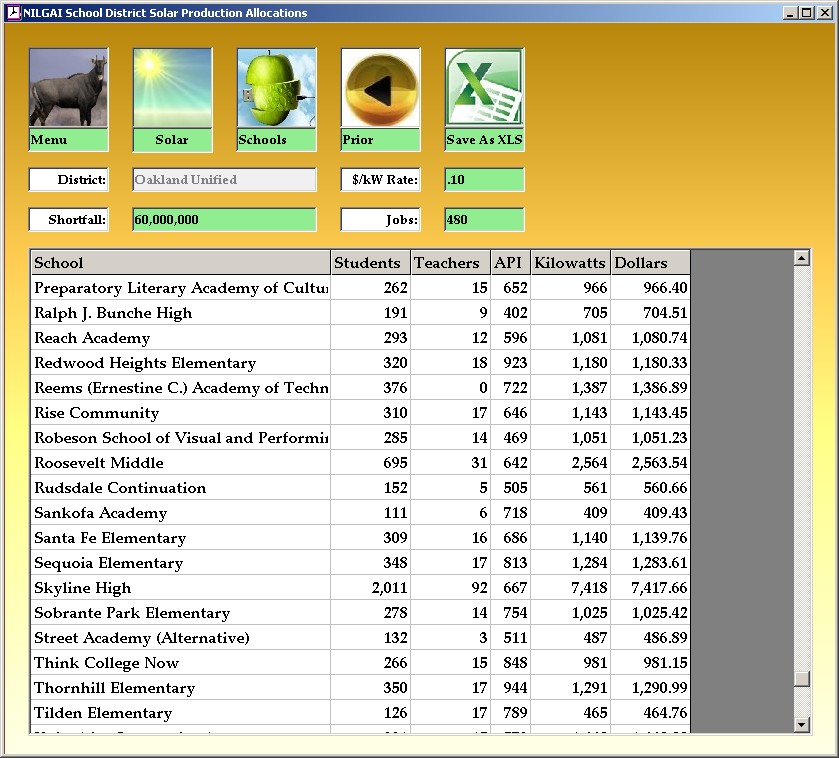Click Sequoia Elementary's Kilowatts value 1,284
839x758 pixels.
coord(589,563)
